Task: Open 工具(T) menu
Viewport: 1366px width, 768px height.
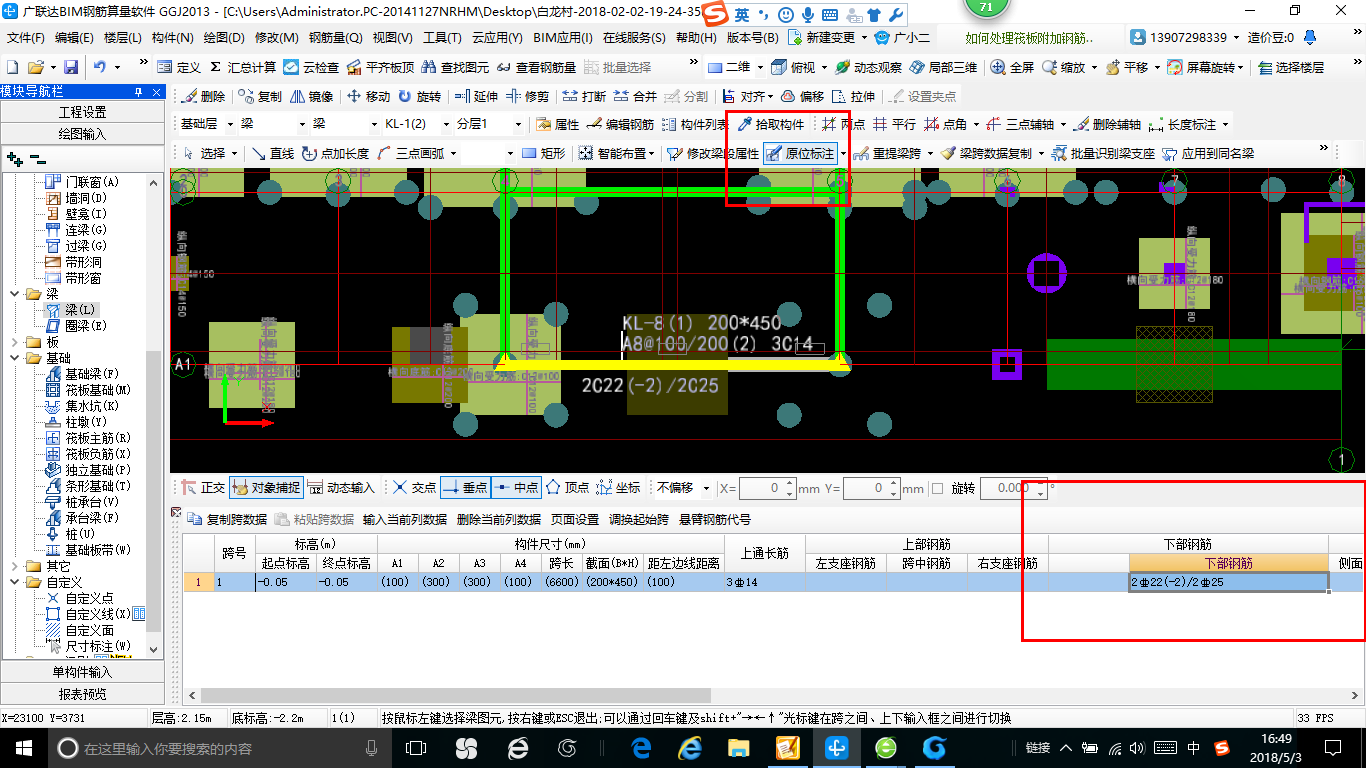Action: click(x=442, y=37)
